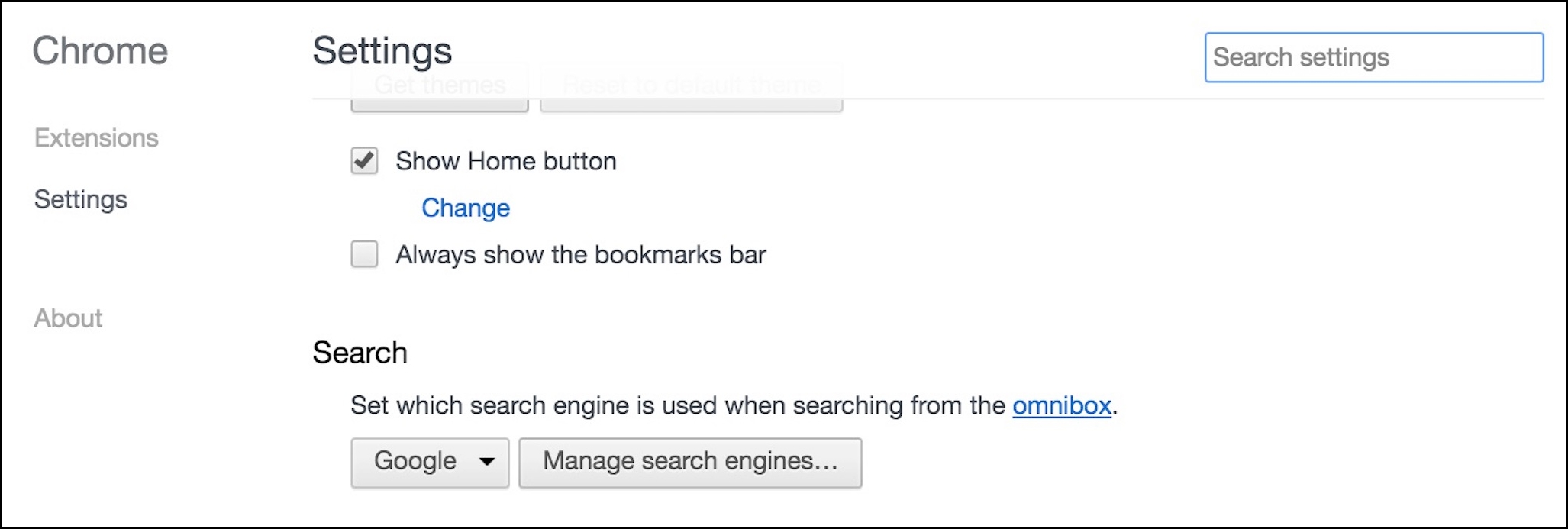Click the Settings page heading

click(x=382, y=51)
